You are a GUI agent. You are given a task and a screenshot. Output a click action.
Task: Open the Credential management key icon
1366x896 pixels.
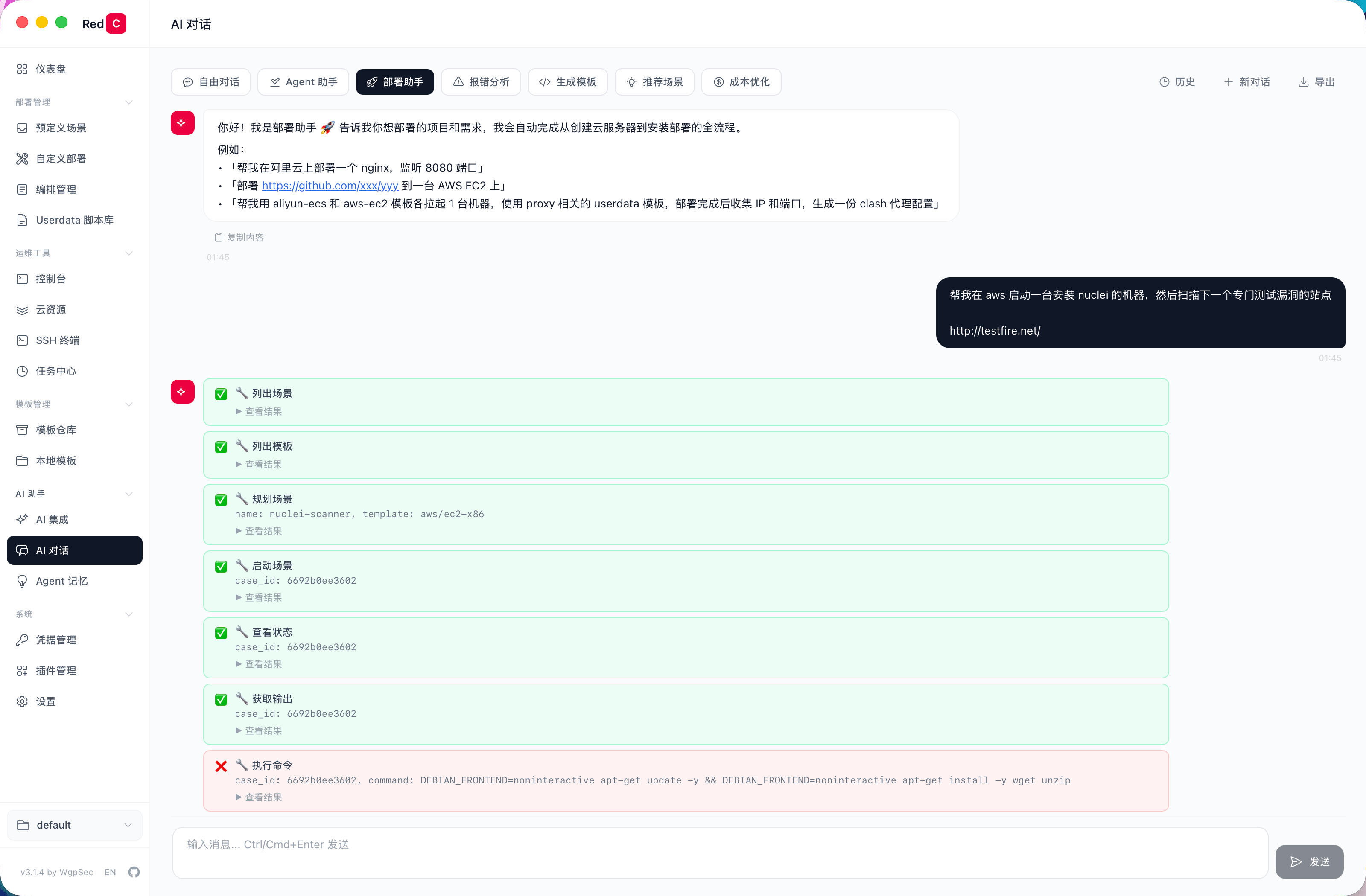pos(22,640)
